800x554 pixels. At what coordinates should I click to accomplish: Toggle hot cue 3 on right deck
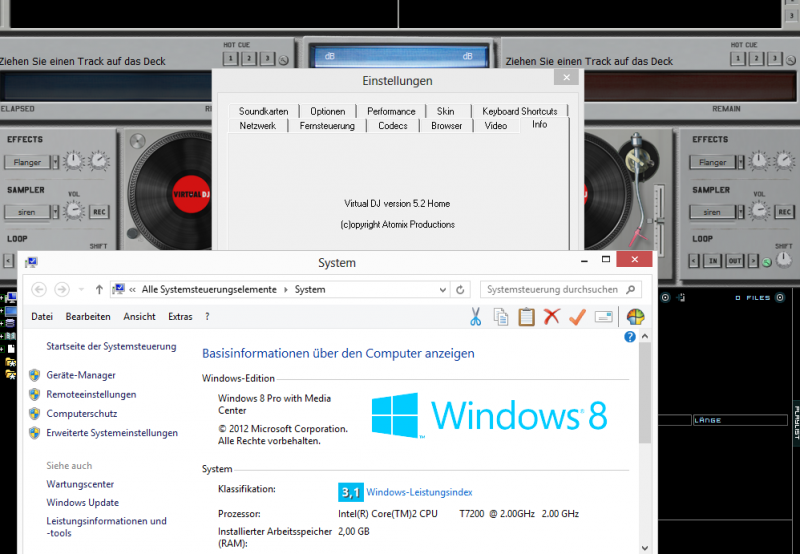774,59
